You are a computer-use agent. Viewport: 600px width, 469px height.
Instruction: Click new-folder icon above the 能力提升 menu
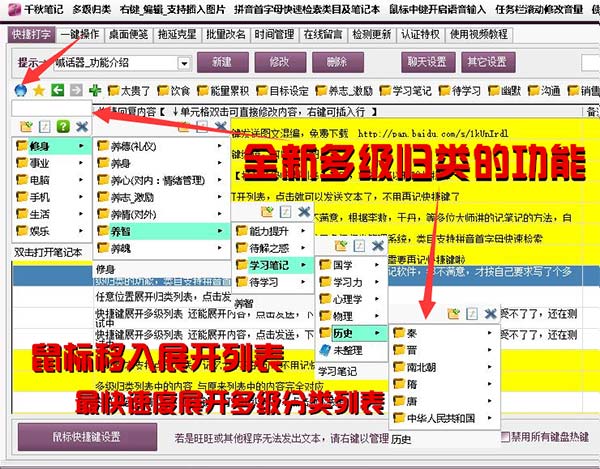267,212
